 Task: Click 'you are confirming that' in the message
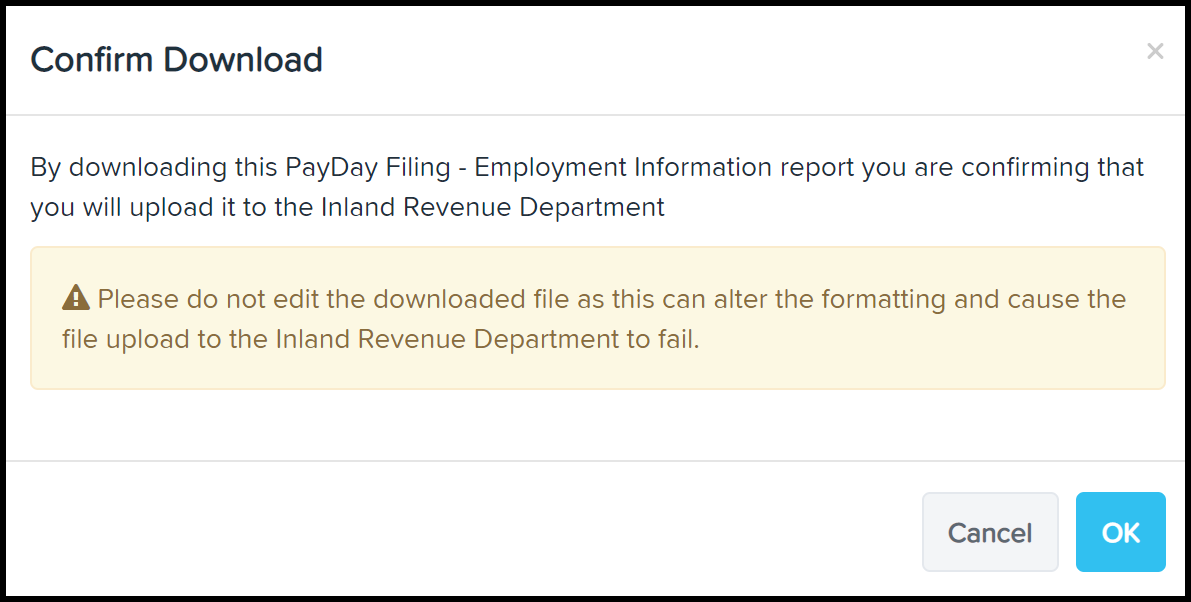(1003, 166)
